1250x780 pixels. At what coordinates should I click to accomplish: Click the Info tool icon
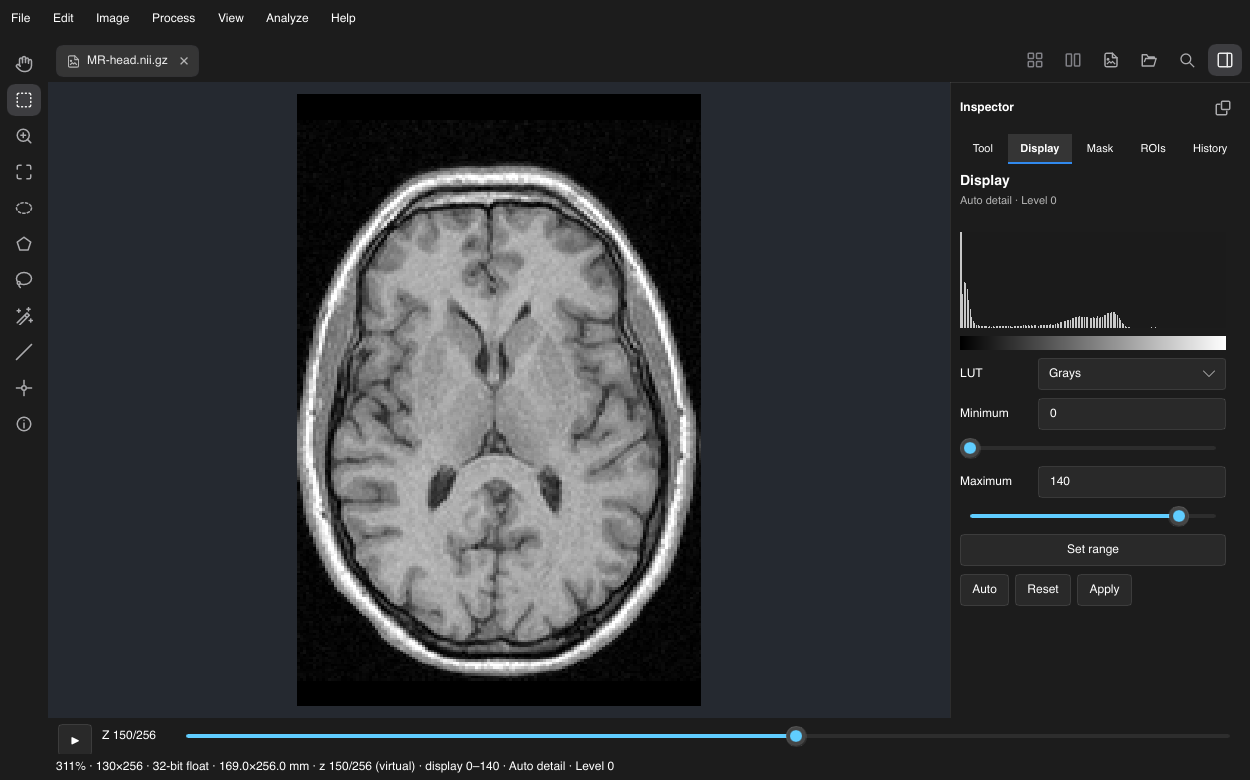(24, 424)
